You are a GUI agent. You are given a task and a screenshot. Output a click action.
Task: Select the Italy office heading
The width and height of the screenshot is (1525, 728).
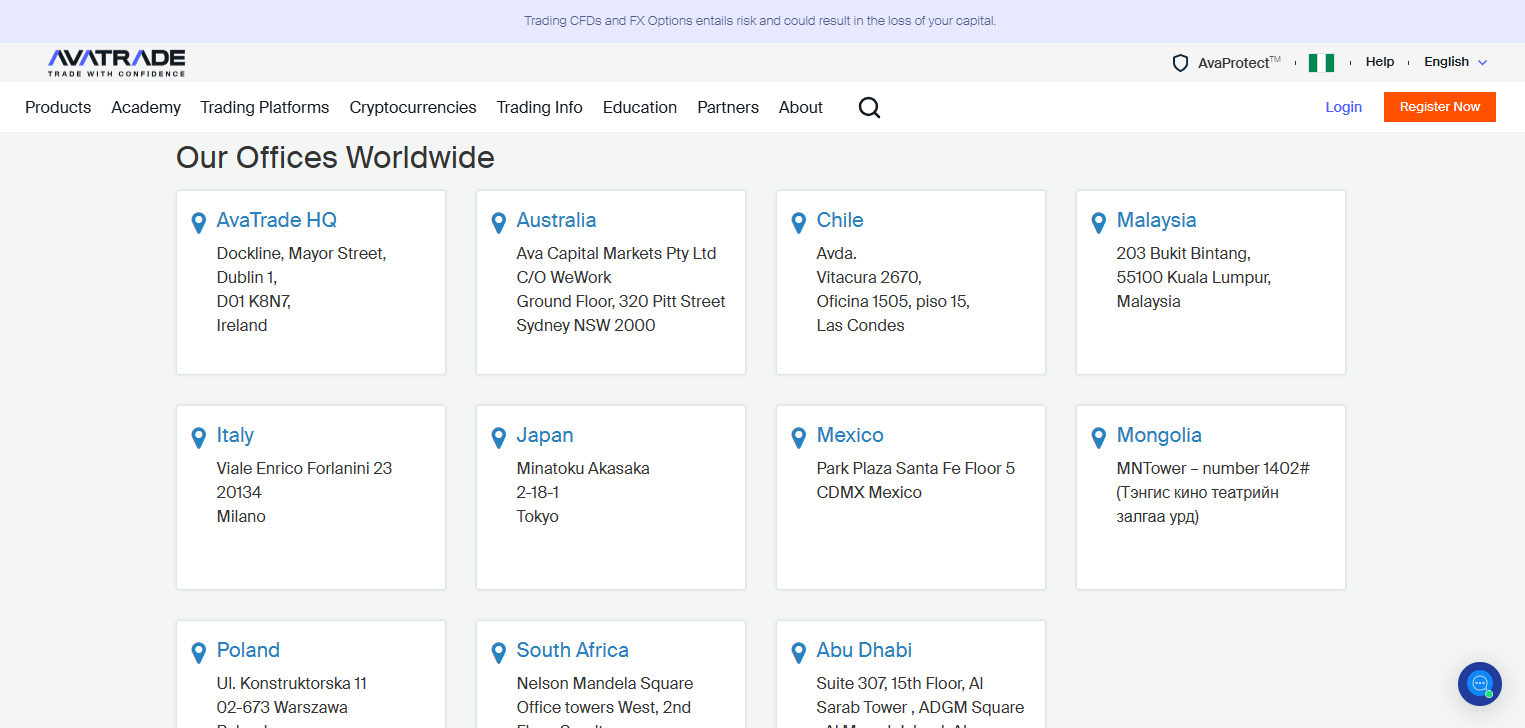point(235,435)
